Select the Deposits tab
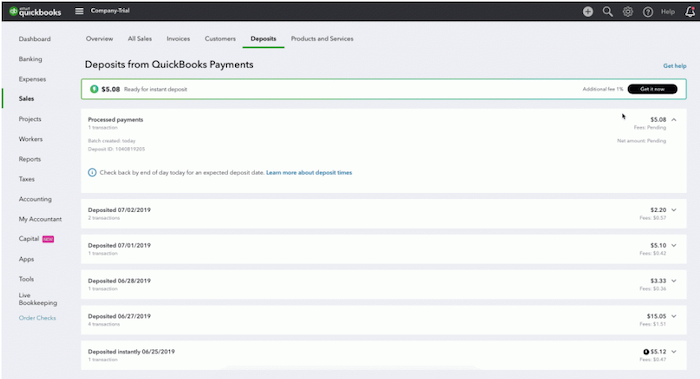Image resolution: width=700 pixels, height=379 pixels. pos(263,39)
